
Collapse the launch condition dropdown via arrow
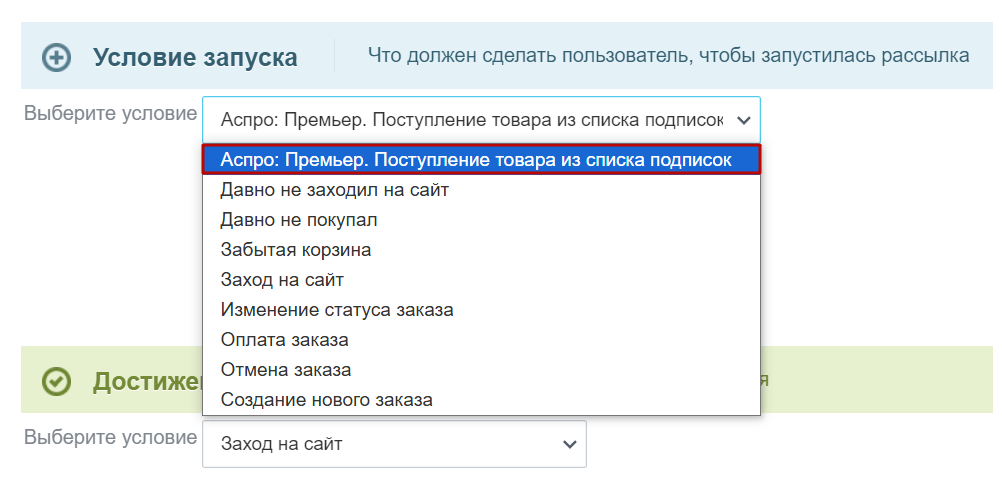point(743,120)
